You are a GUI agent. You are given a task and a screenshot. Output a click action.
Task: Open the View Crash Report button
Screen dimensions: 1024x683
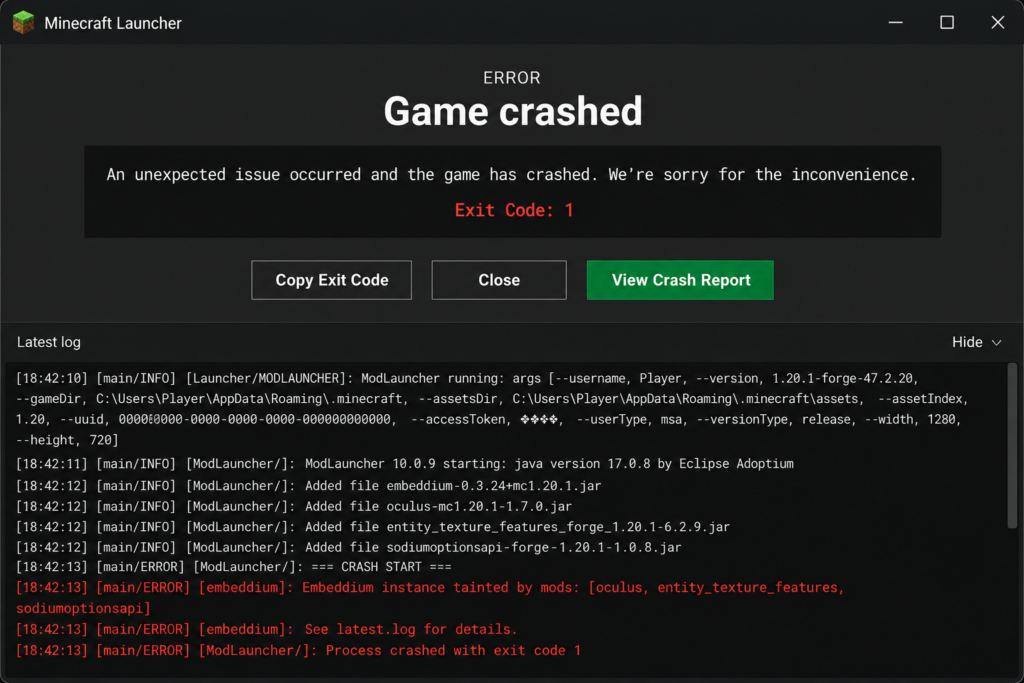(x=680, y=280)
